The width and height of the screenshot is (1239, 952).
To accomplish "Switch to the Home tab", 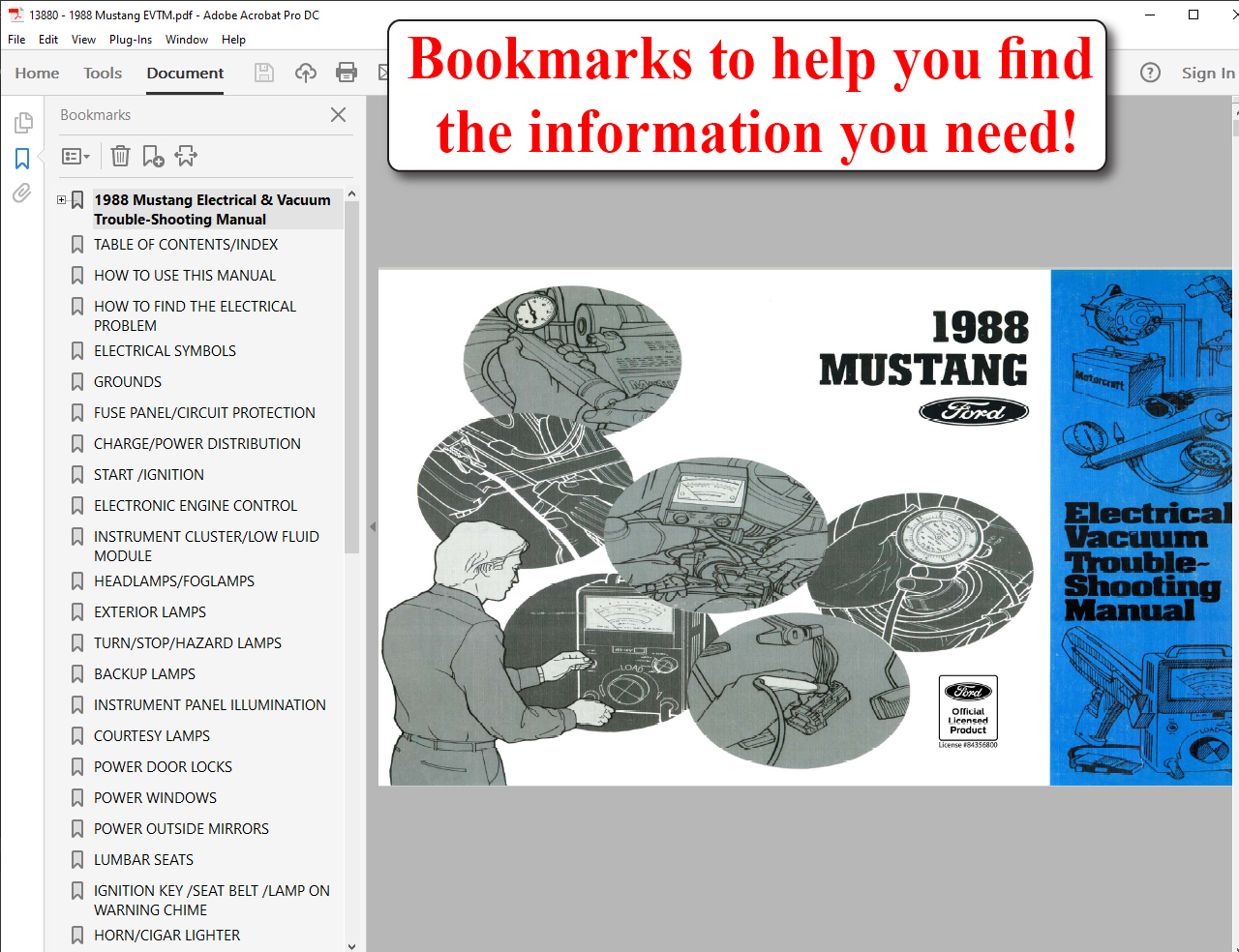I will [x=37, y=73].
